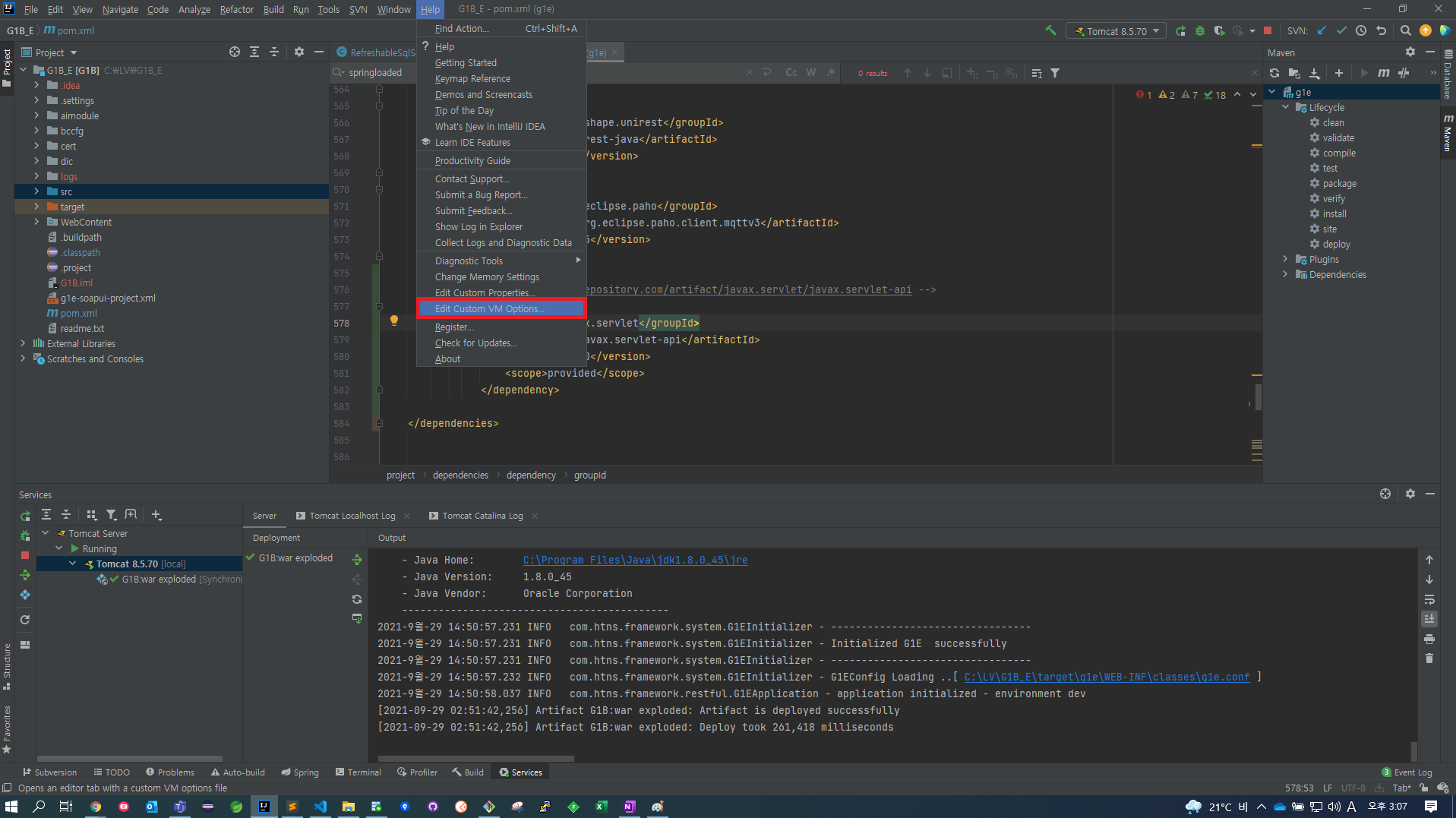Image resolution: width=1456 pixels, height=818 pixels.
Task: Expand the WebContent folder
Action: [36, 222]
